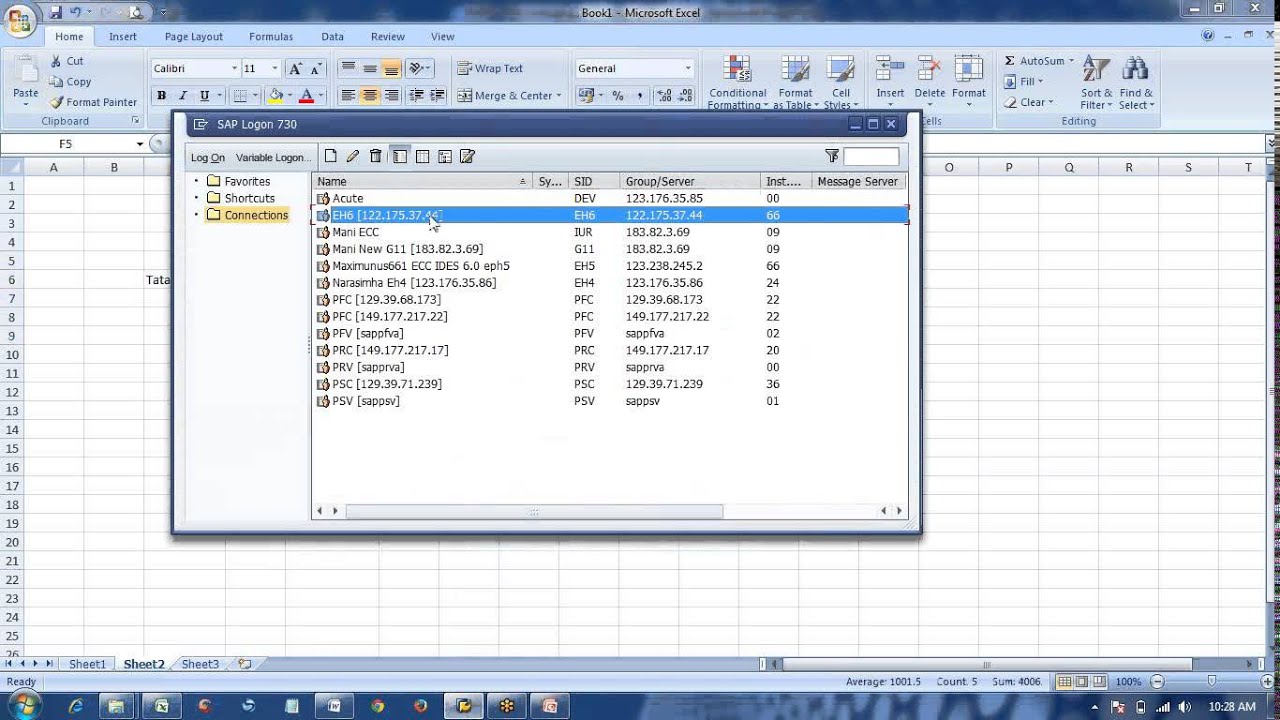Open the Page Layout ribbon tab
Viewport: 1280px width, 720px height.
pyautogui.click(x=194, y=37)
